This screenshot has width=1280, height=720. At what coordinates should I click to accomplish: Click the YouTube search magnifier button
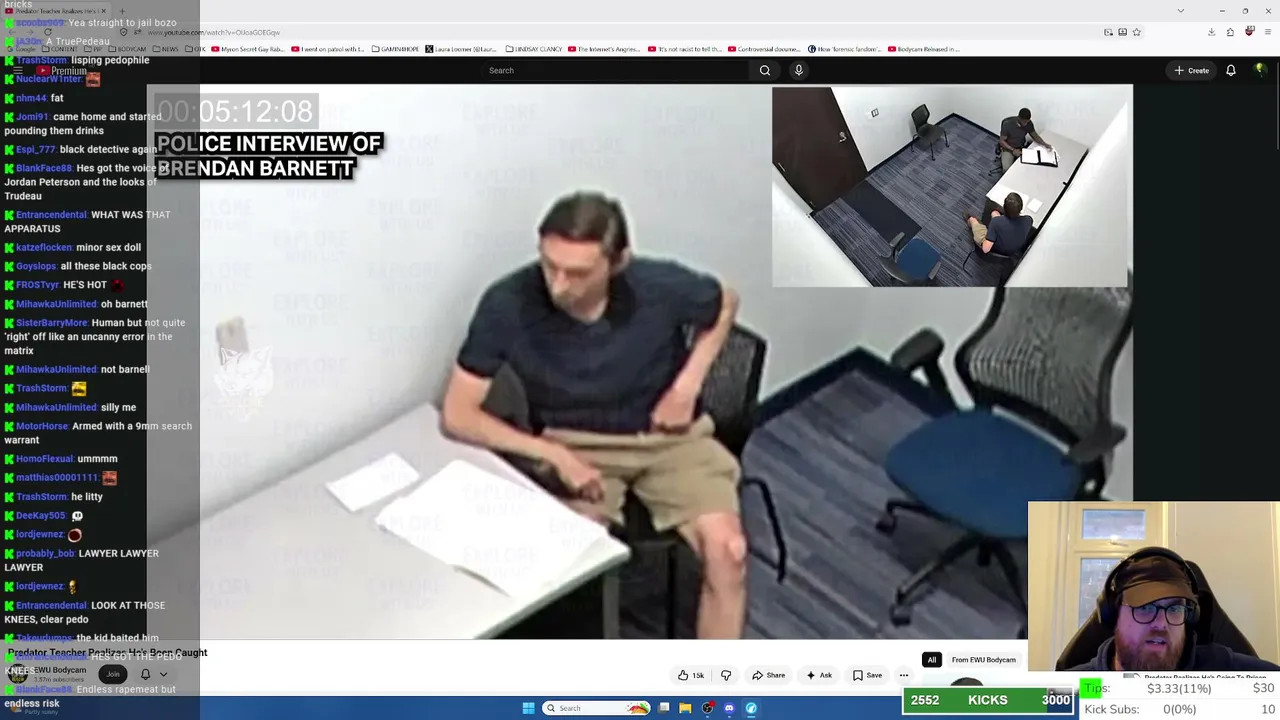pos(765,70)
